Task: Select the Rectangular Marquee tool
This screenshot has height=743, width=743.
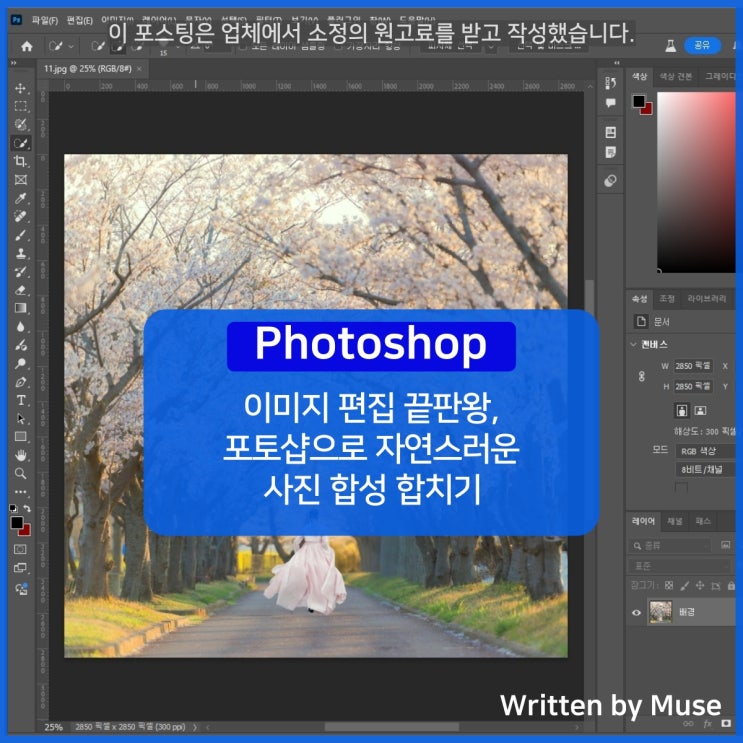Action: 20,106
